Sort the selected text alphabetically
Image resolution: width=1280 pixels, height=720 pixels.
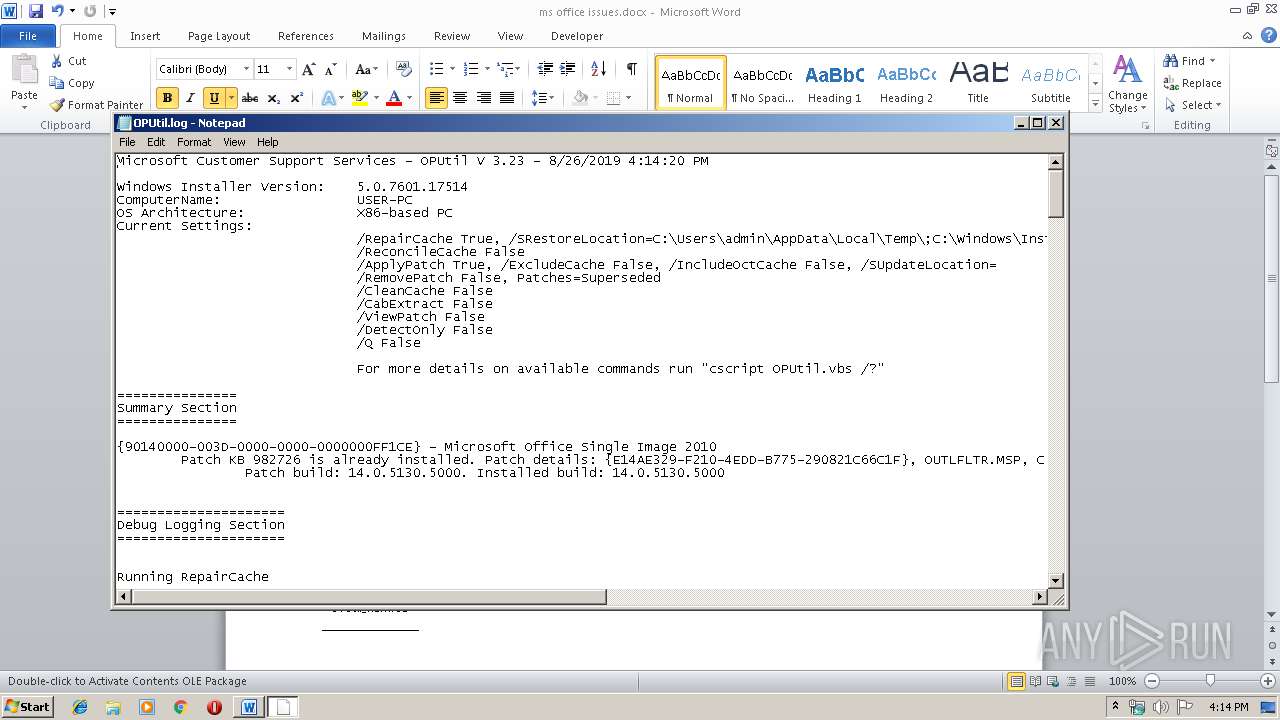(x=598, y=69)
